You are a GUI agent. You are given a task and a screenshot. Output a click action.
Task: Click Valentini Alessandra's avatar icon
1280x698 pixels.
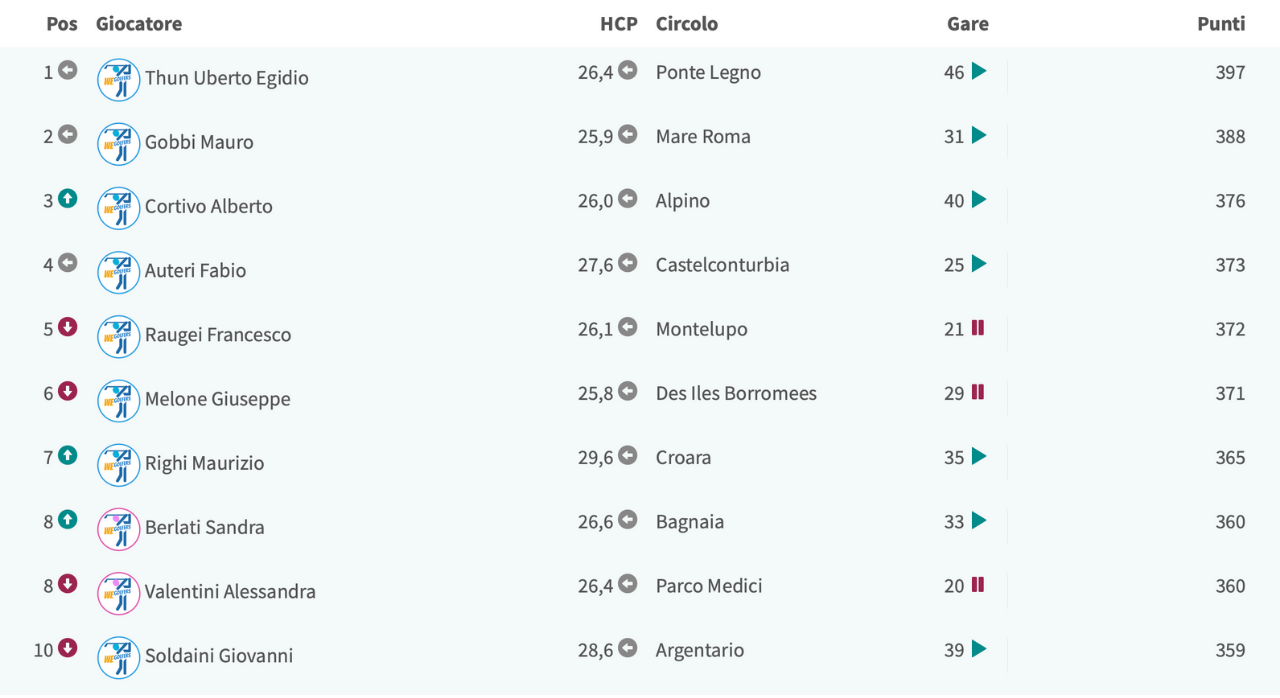pyautogui.click(x=118, y=592)
